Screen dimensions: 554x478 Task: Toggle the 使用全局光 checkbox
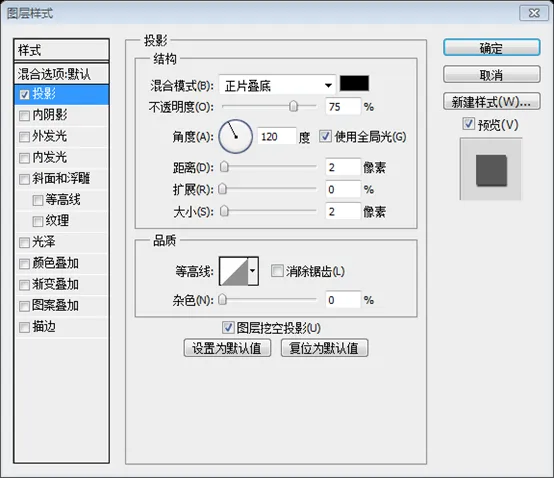325,136
